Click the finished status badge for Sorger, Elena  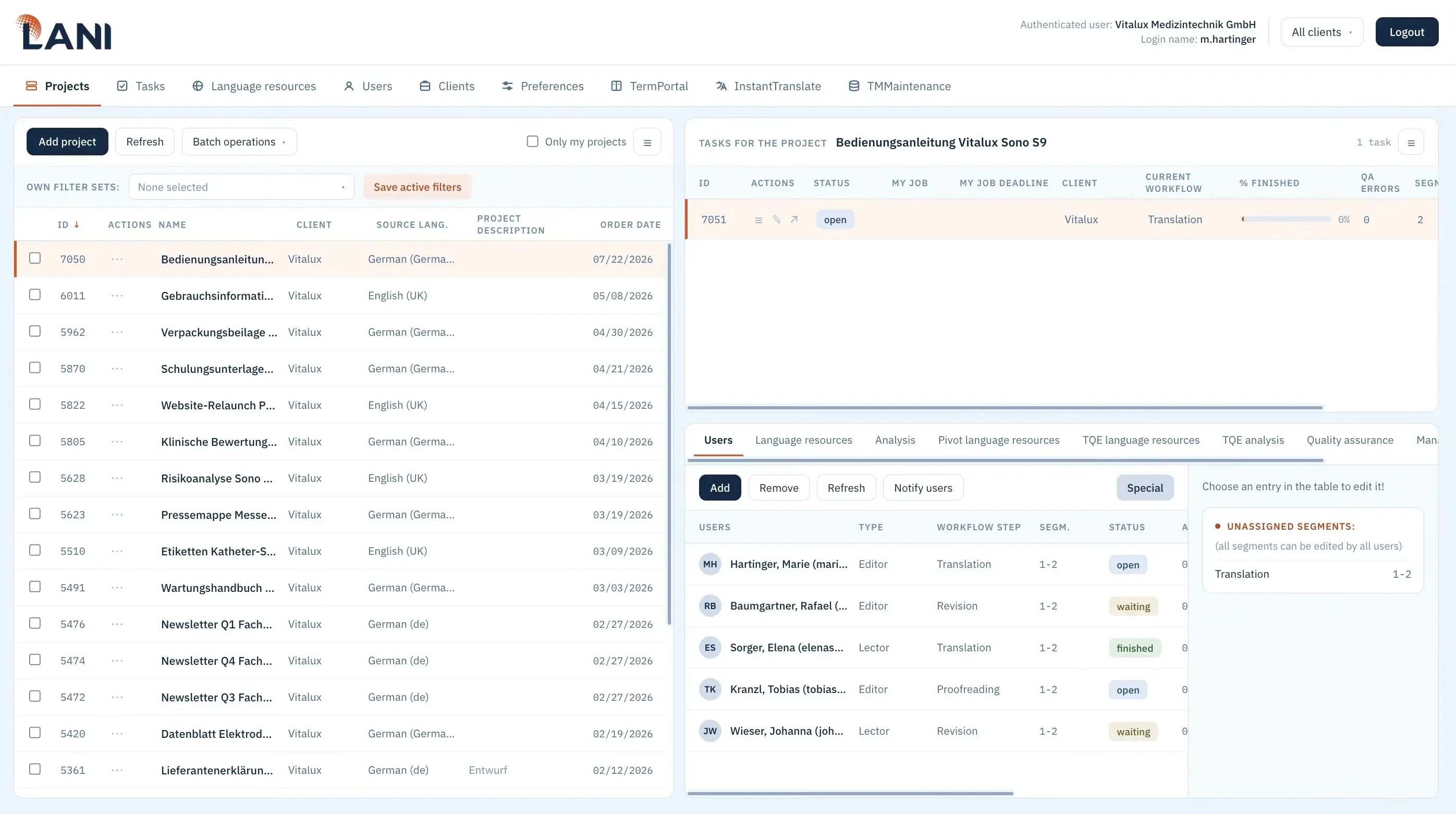click(1134, 648)
